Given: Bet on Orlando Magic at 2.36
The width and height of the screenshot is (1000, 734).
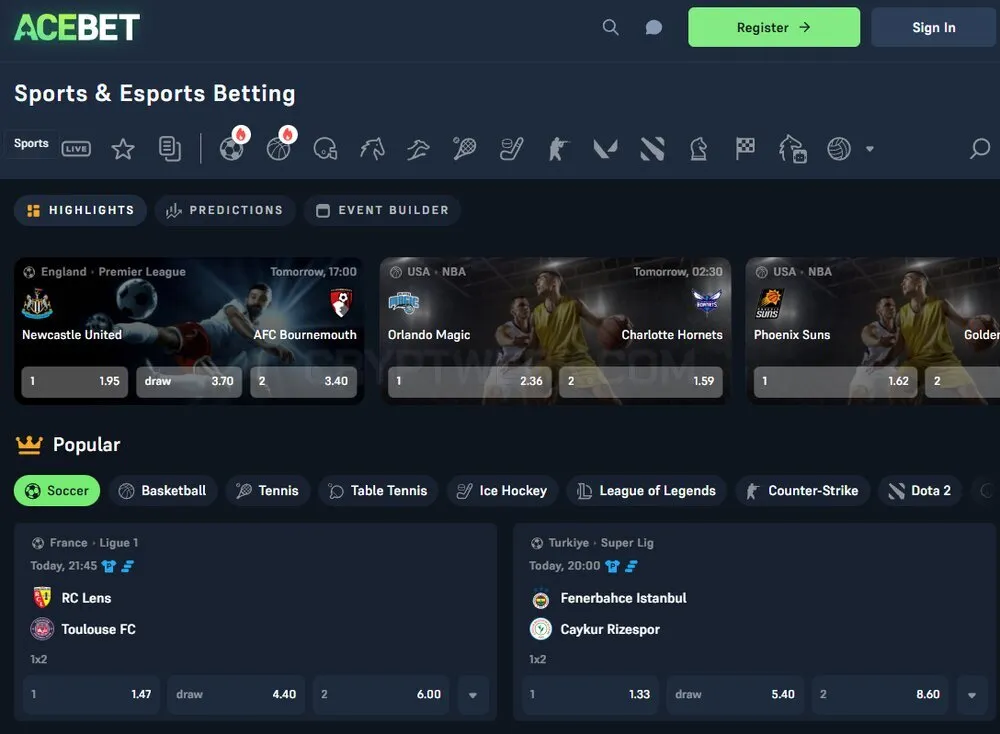Looking at the screenshot, I should pyautogui.click(x=469, y=381).
